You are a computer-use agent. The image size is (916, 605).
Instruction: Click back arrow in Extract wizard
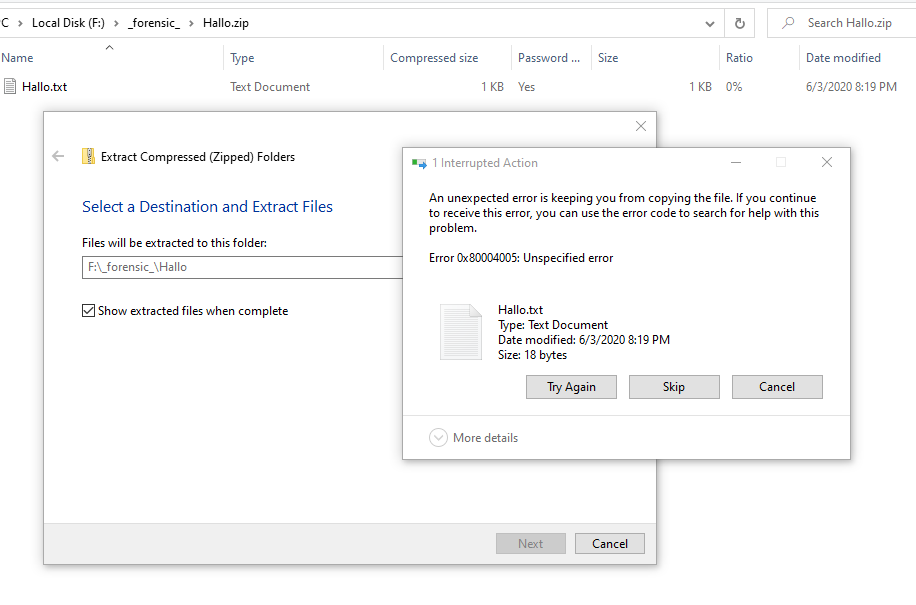click(x=58, y=156)
